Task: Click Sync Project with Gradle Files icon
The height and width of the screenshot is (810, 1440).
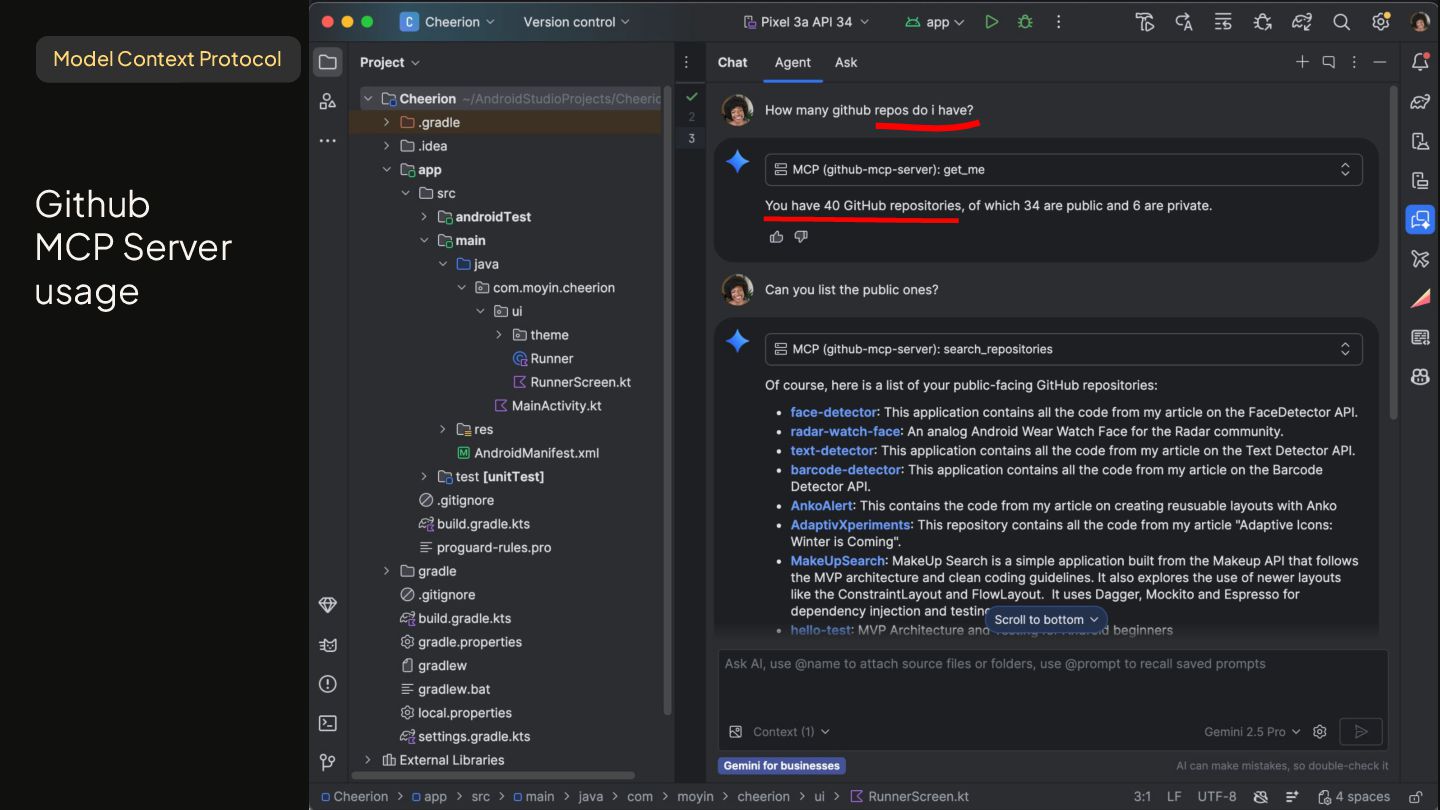Action: tap(1301, 22)
